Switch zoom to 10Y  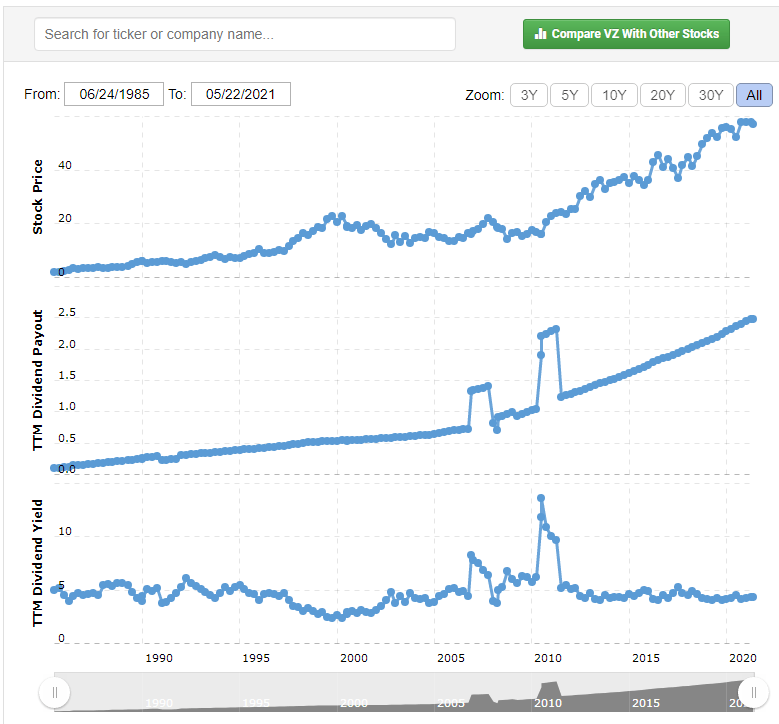click(x=614, y=95)
